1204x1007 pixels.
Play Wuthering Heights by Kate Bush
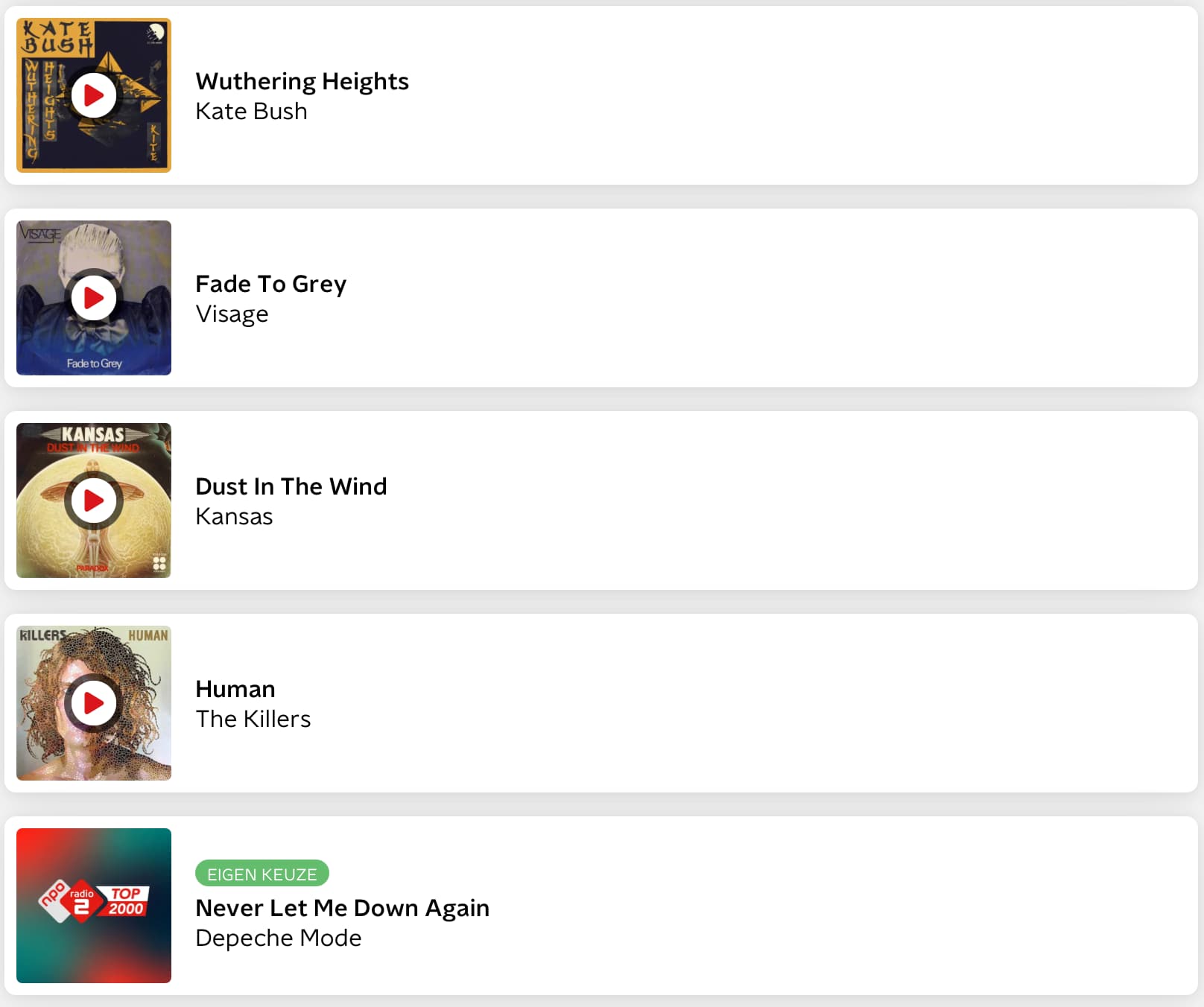(94, 95)
